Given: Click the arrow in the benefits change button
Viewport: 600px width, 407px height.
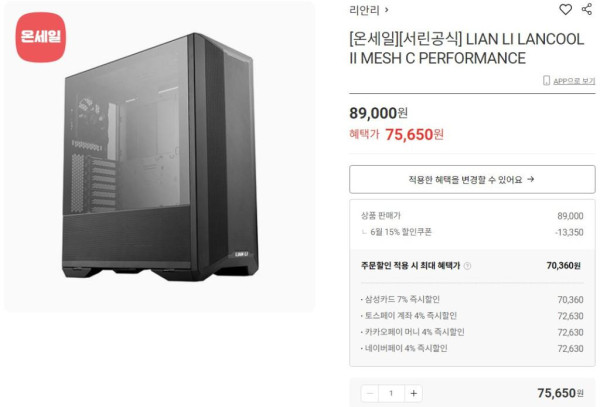Looking at the screenshot, I should (x=530, y=179).
